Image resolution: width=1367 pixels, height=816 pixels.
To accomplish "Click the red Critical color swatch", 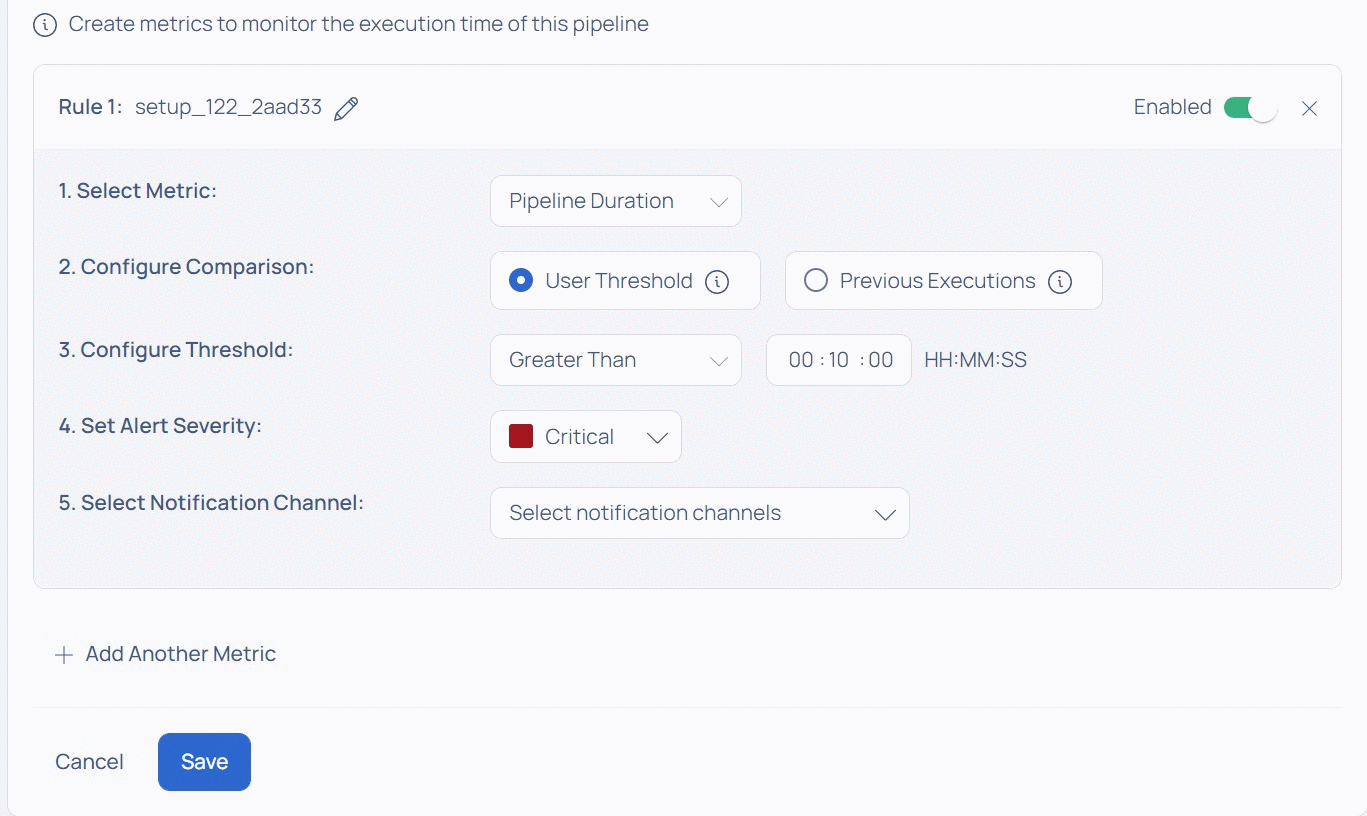I will pyautogui.click(x=521, y=436).
